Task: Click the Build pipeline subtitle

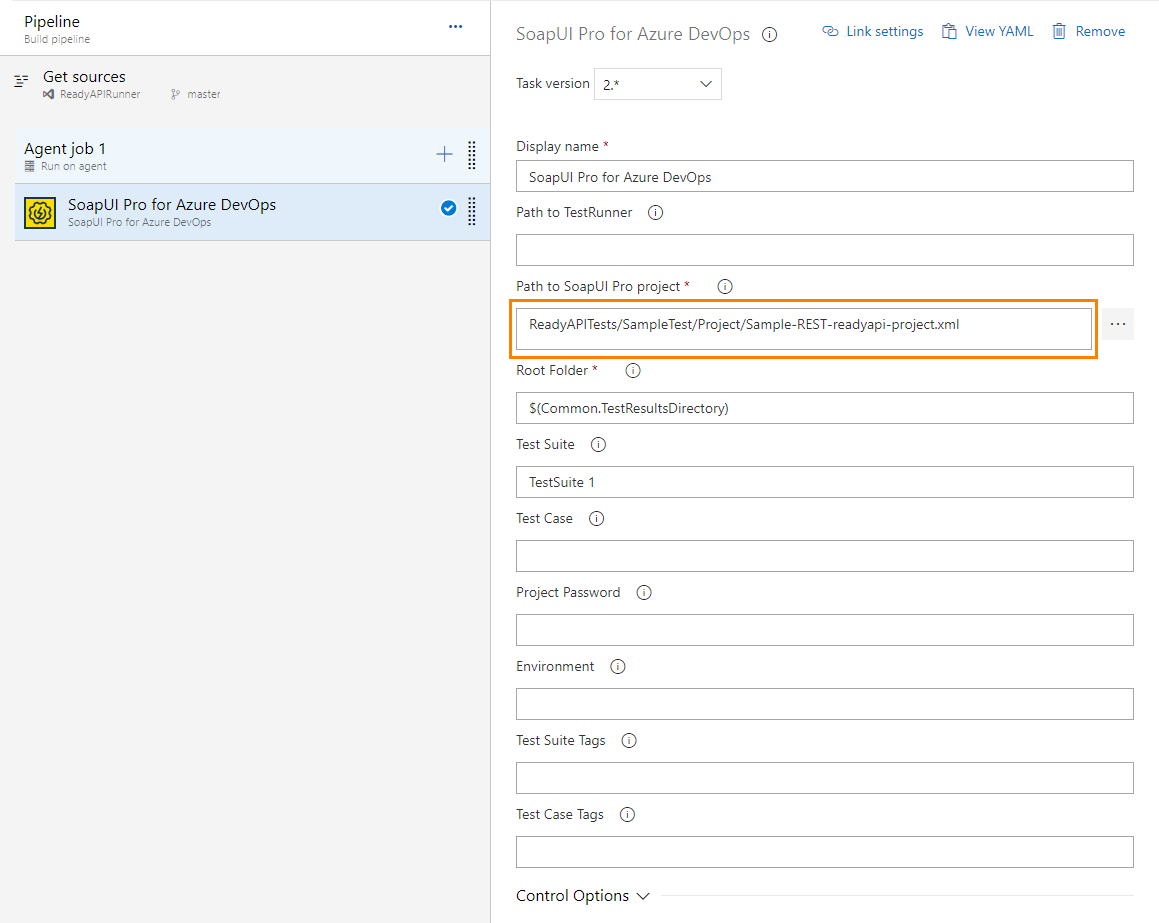Action: [57, 39]
